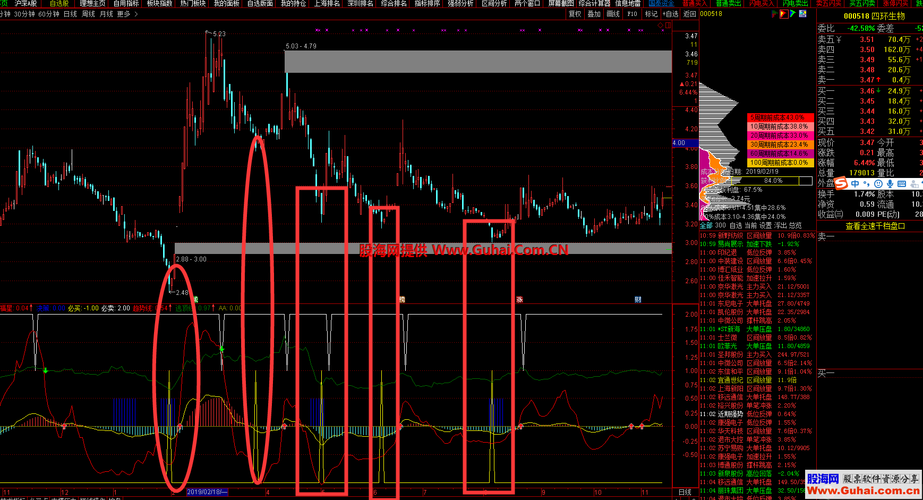The height and width of the screenshot is (500, 923).
Task: Click 标记 chart toolbar button
Action: pos(651,14)
